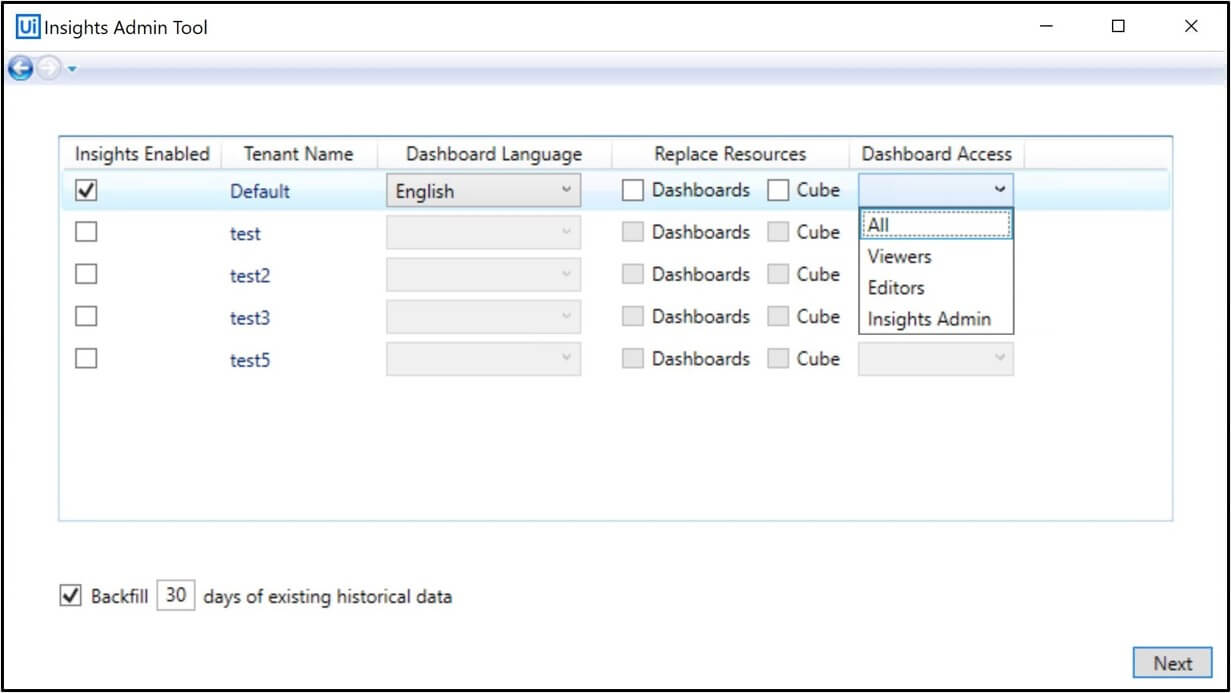Check Dashboards box in test row
1231x693 pixels.
click(633, 232)
